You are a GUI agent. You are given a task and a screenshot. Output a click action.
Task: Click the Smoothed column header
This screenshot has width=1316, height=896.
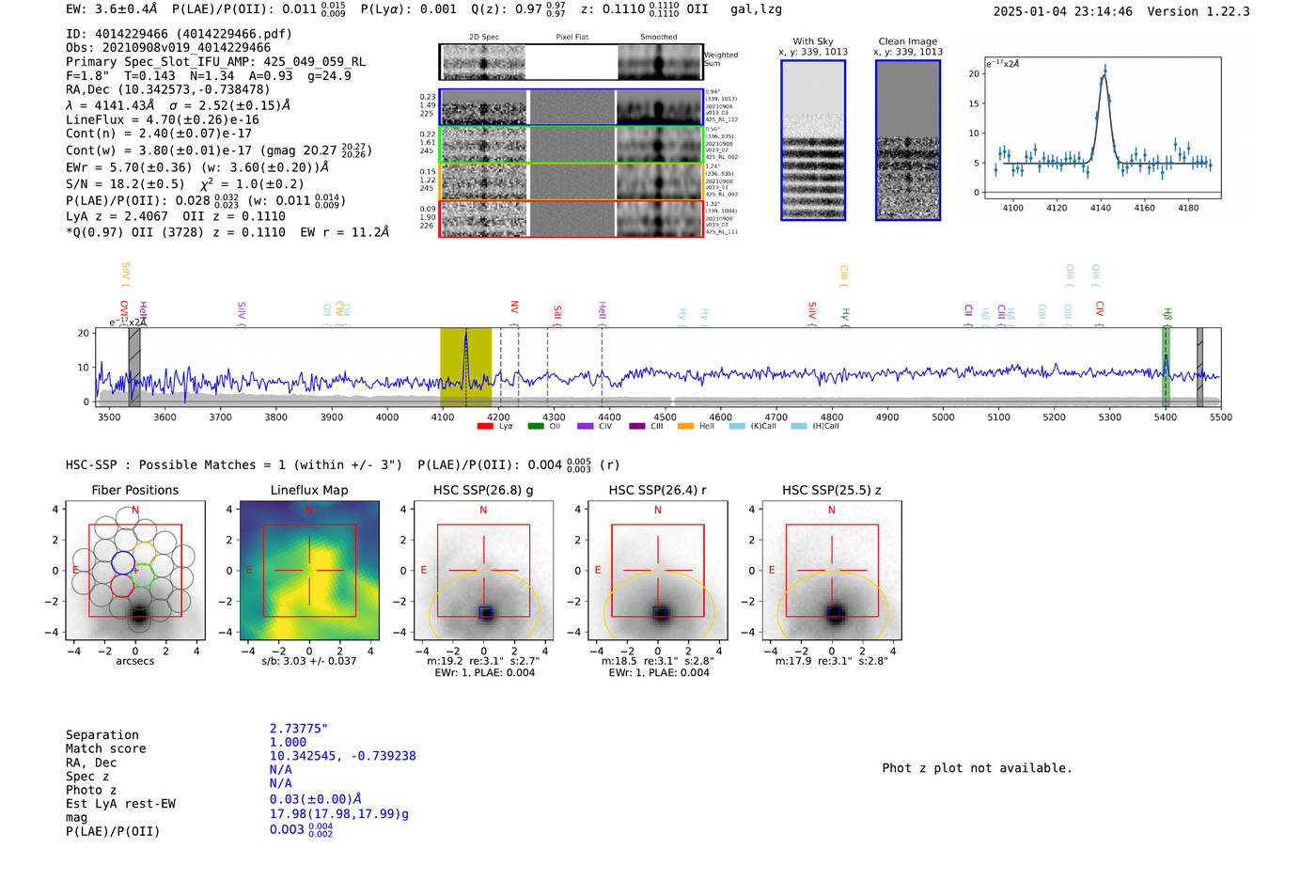click(x=659, y=38)
